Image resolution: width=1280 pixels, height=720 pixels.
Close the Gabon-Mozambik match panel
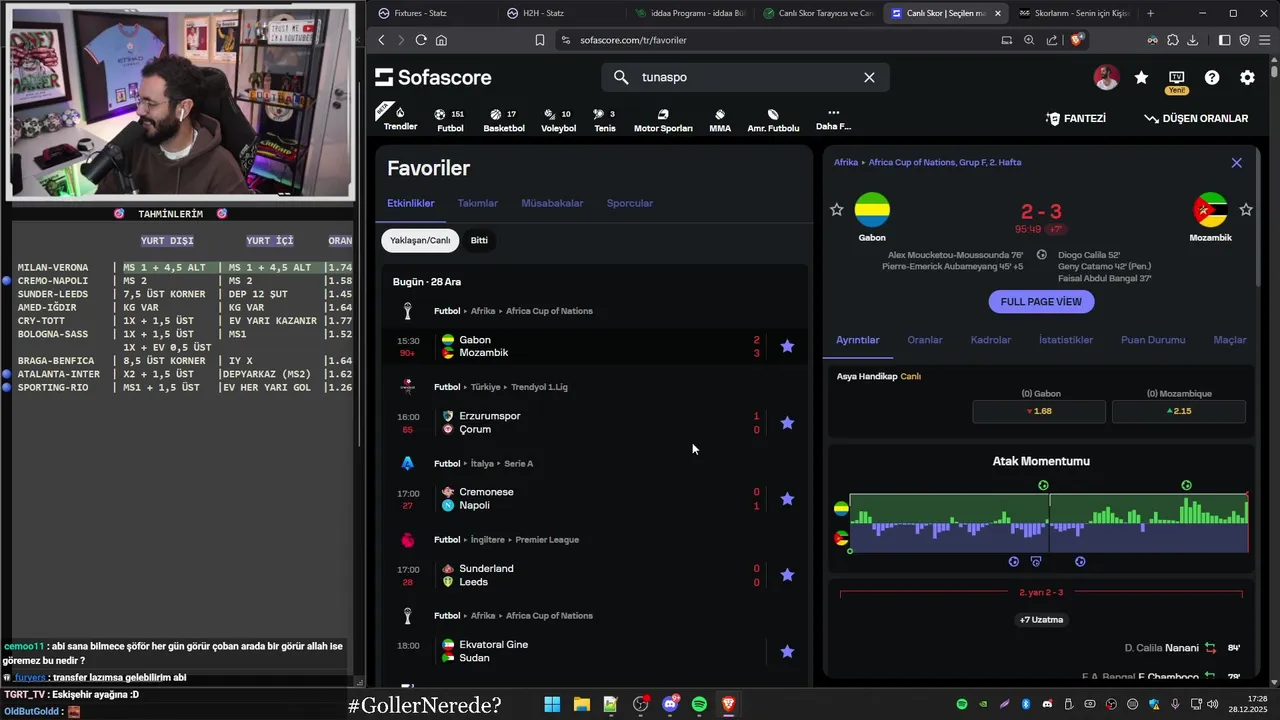click(x=1236, y=163)
